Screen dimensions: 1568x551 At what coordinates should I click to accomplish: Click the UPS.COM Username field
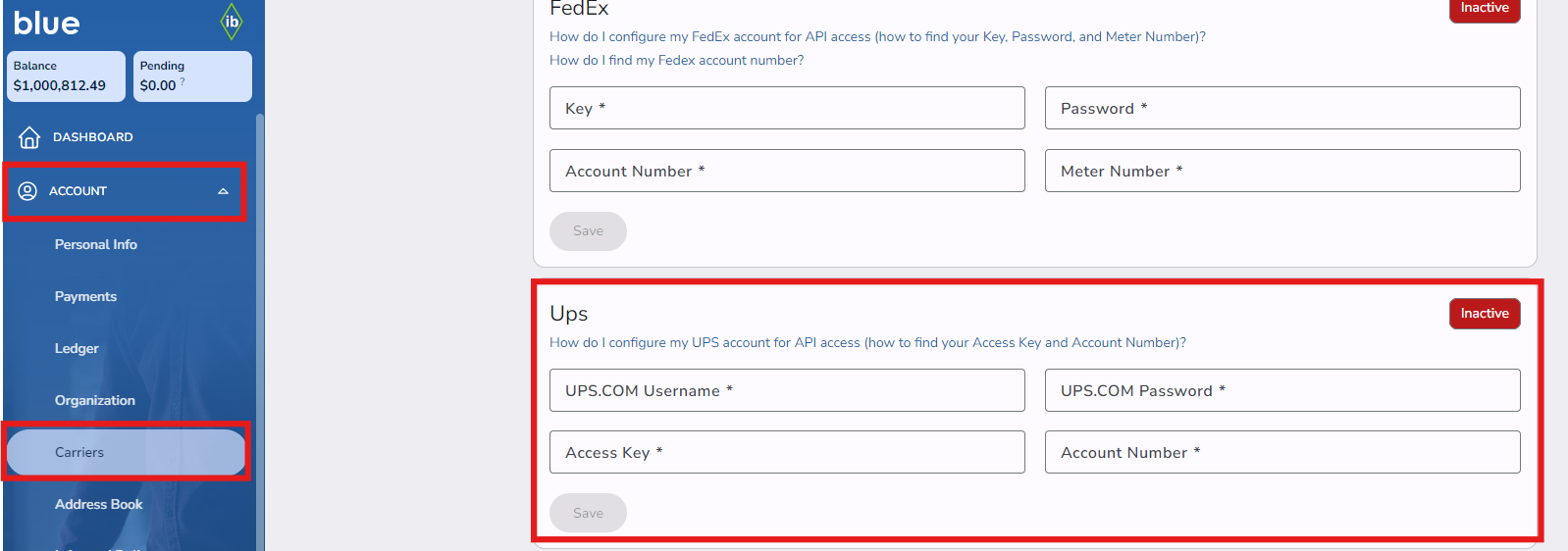[x=787, y=390]
